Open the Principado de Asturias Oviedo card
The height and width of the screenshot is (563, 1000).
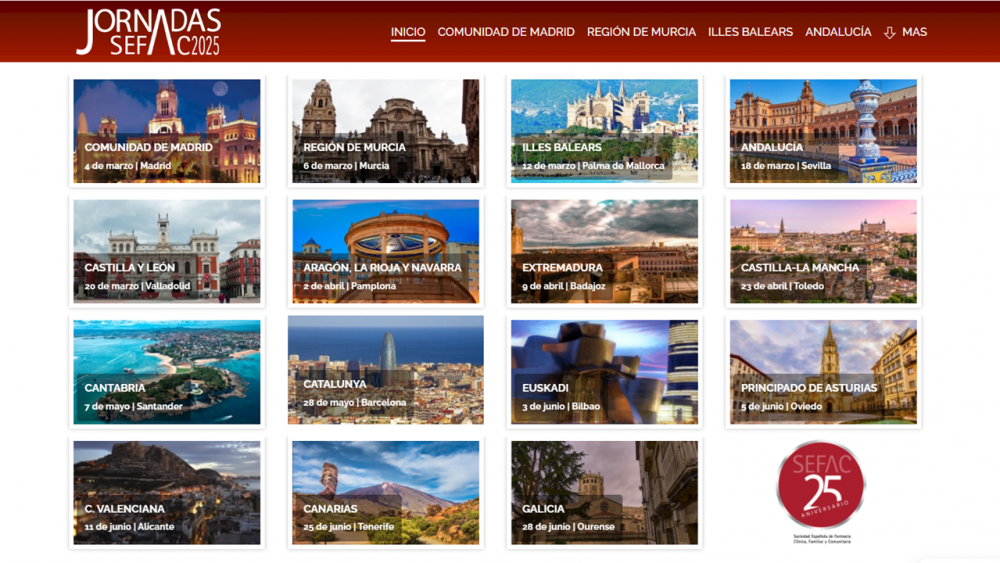click(x=823, y=372)
